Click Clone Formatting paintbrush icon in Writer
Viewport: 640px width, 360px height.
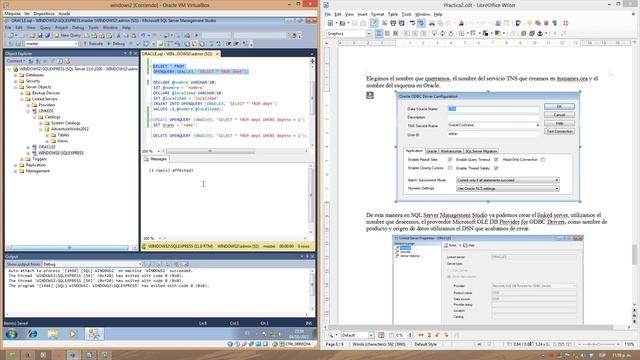(x=461, y=23)
